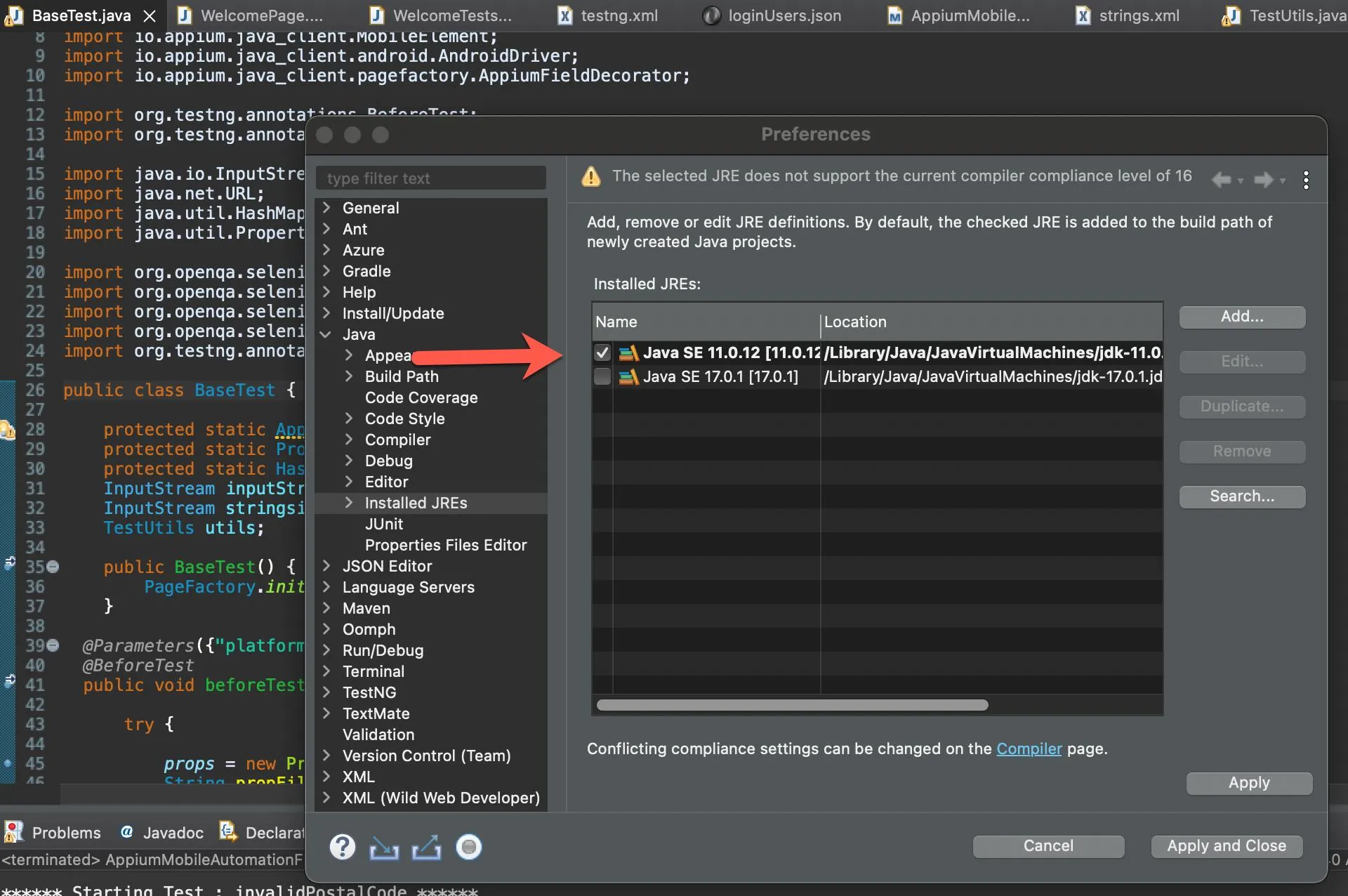1348x896 pixels.
Task: Click the import preferences icon
Action: (384, 848)
